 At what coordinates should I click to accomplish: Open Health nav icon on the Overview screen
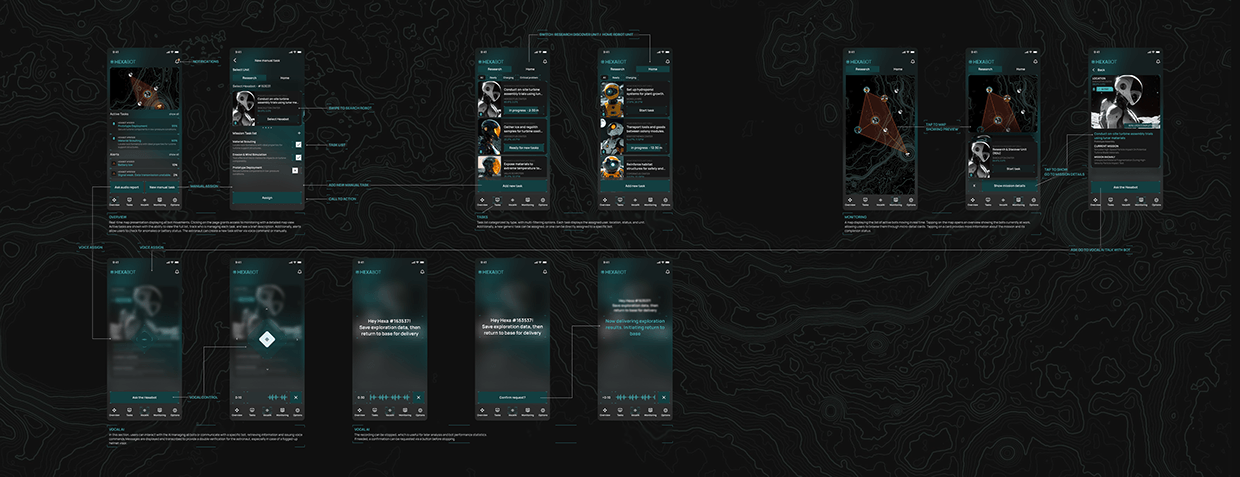point(144,200)
